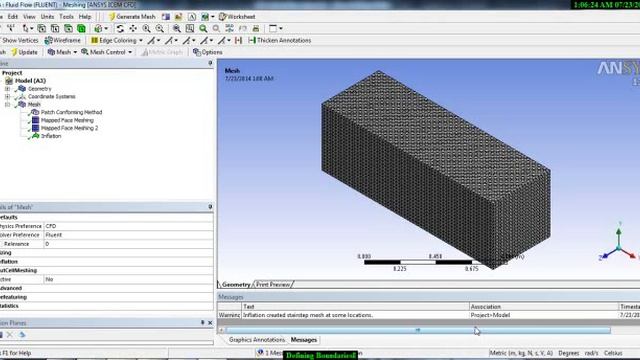Switch to the Geometry view tab

click(236, 284)
